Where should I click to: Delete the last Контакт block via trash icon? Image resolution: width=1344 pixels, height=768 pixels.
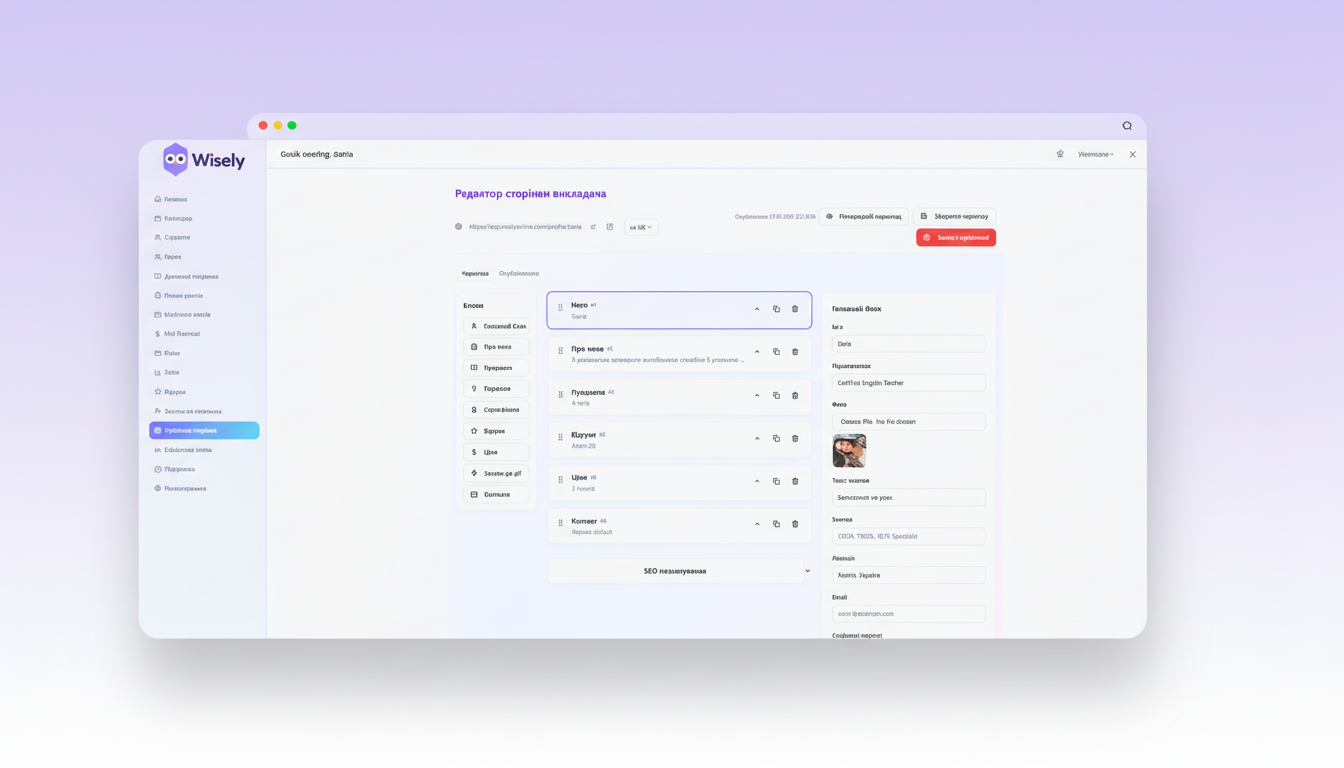click(x=794, y=524)
